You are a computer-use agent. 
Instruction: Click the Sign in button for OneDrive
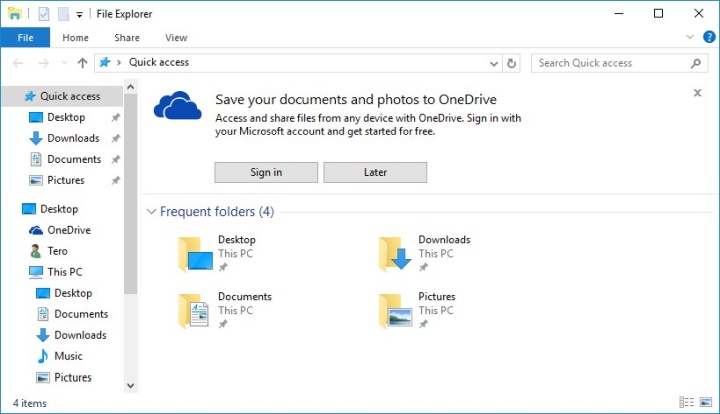point(266,172)
